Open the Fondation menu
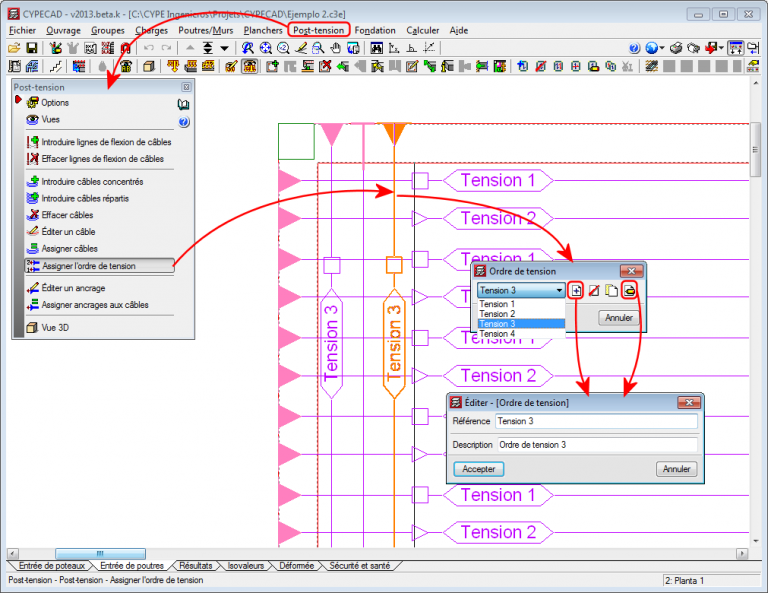Image resolution: width=768 pixels, height=593 pixels. click(375, 30)
